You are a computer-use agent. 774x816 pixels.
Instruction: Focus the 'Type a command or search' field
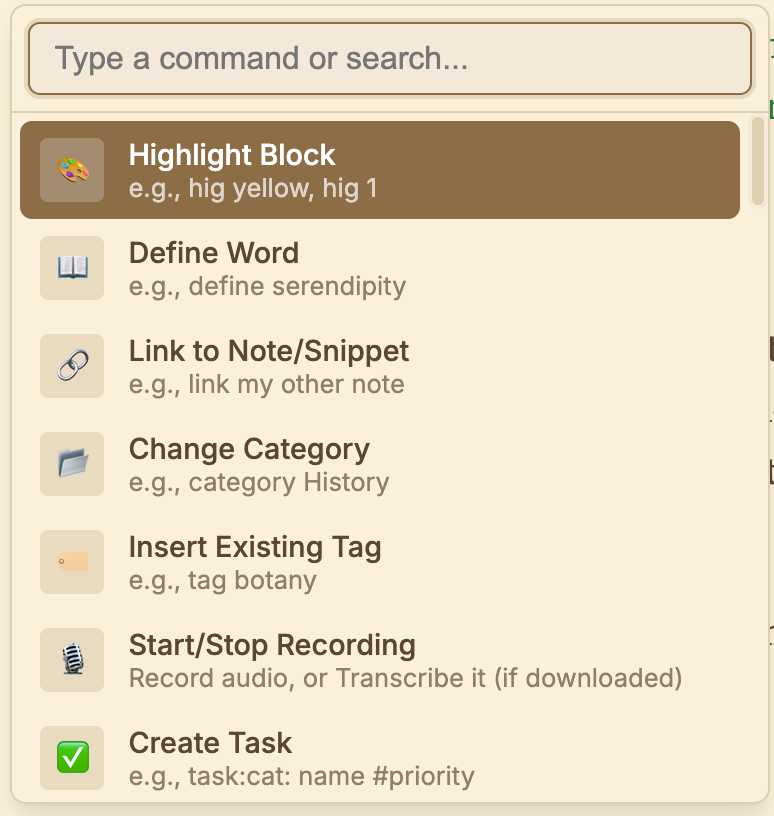pos(389,59)
